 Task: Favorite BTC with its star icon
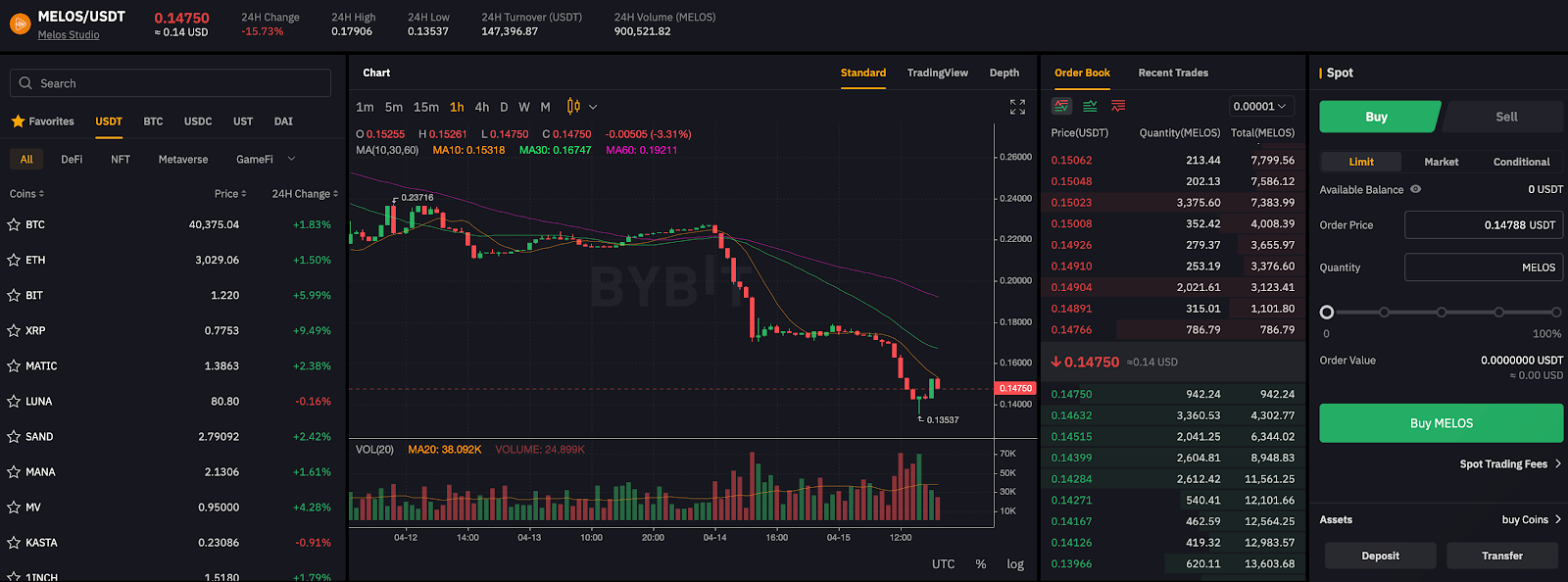[x=14, y=224]
